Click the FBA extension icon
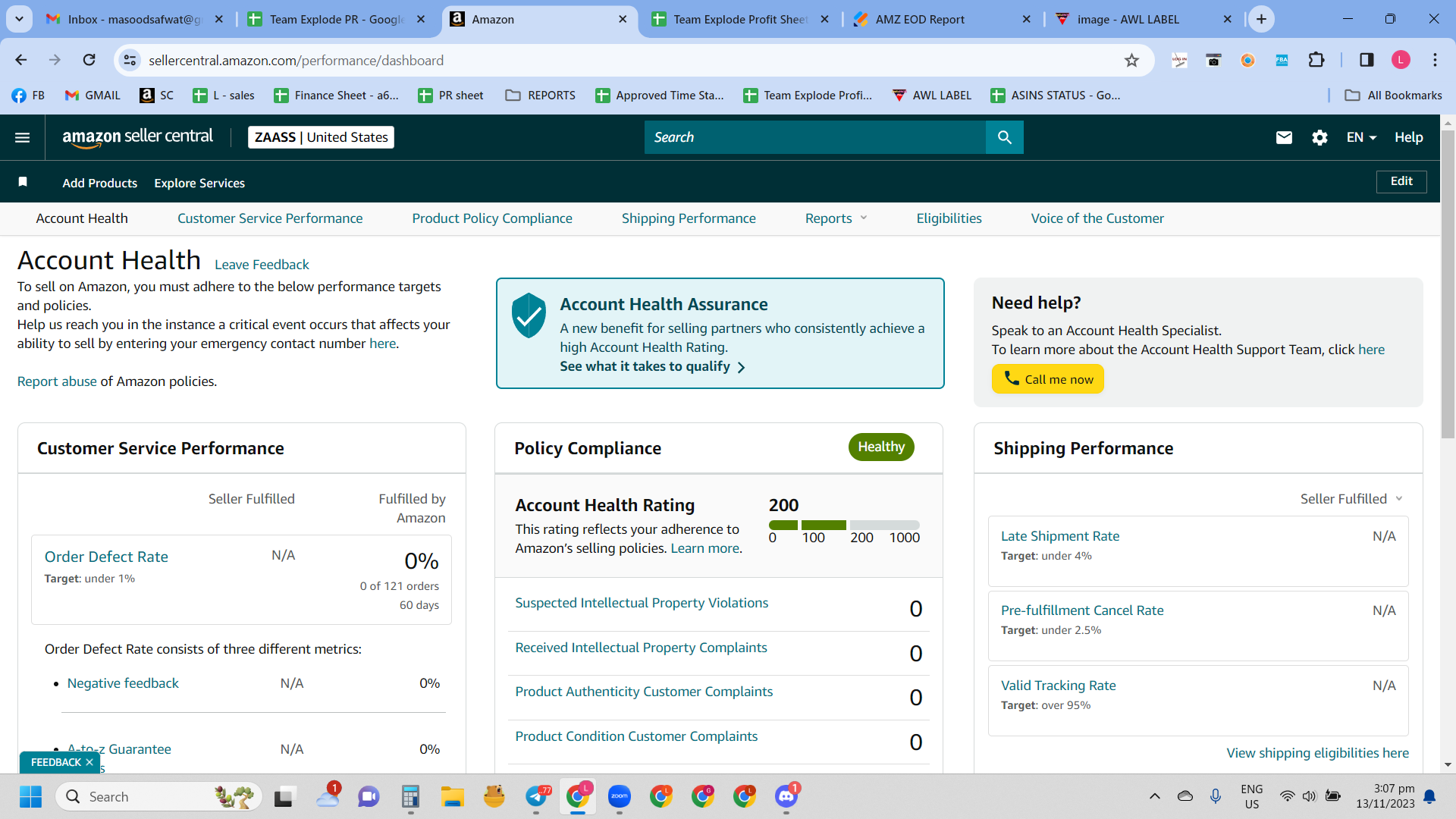Image resolution: width=1456 pixels, height=819 pixels. 1282,60
